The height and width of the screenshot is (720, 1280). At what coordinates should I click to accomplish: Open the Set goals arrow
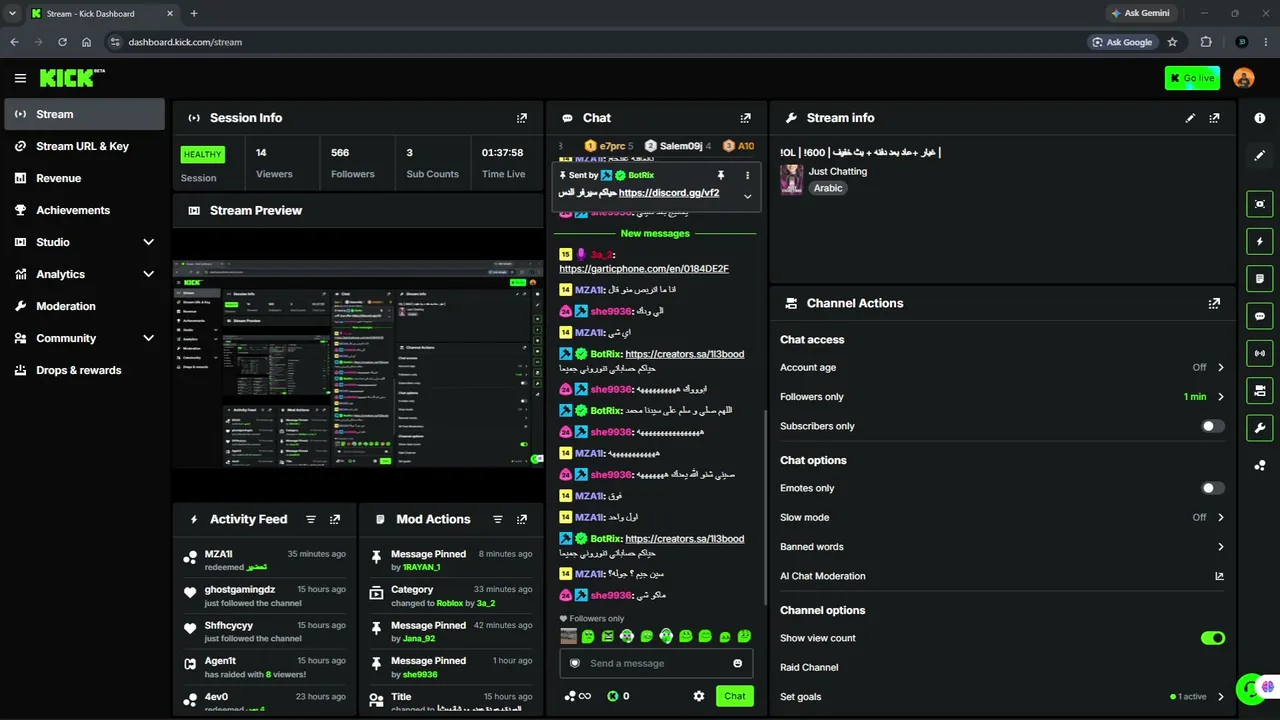coord(1221,697)
